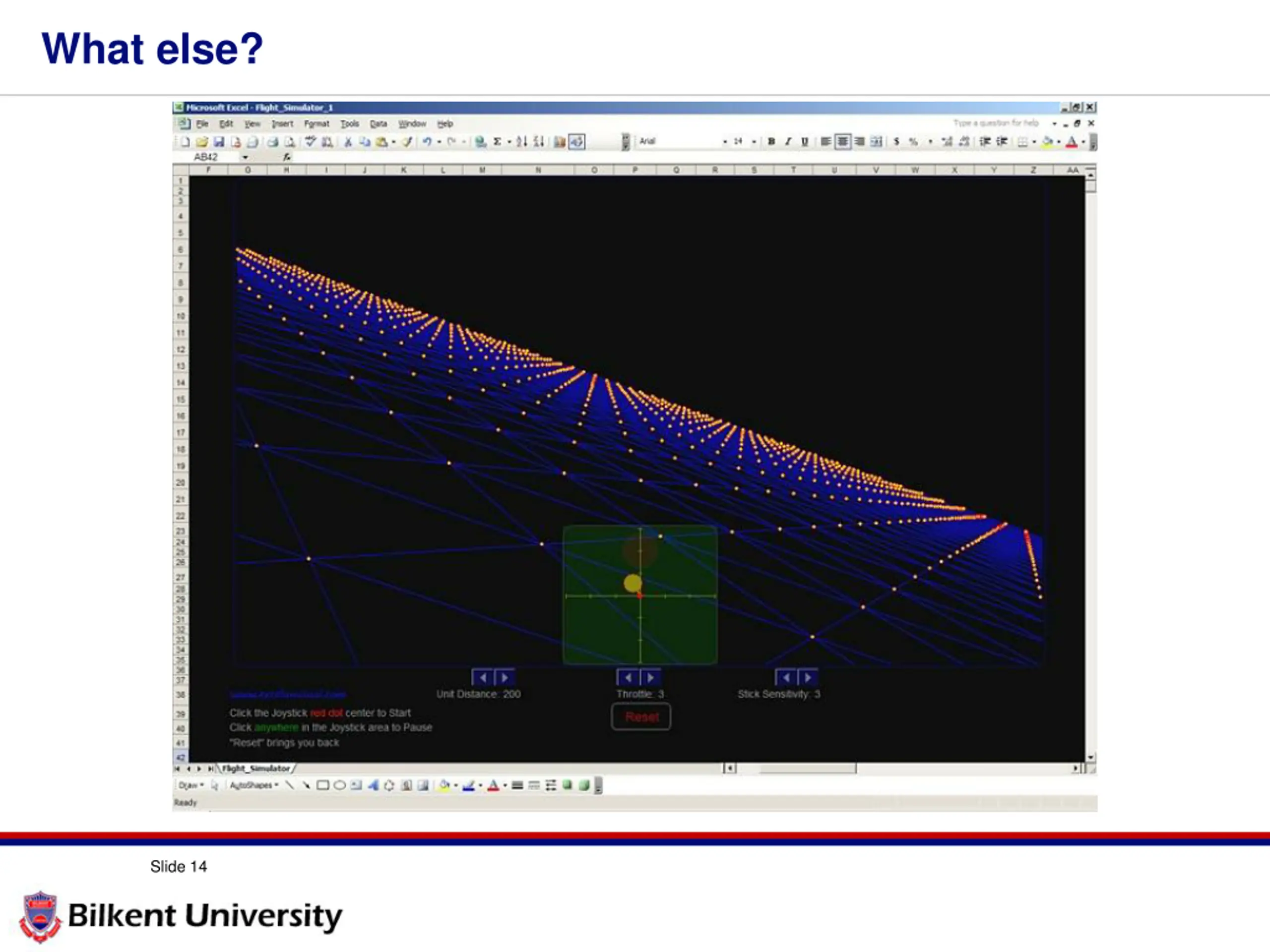Click the 3-D Style icon in Drawing toolbar
Viewport: 1270px width, 952px height.
coord(584,785)
